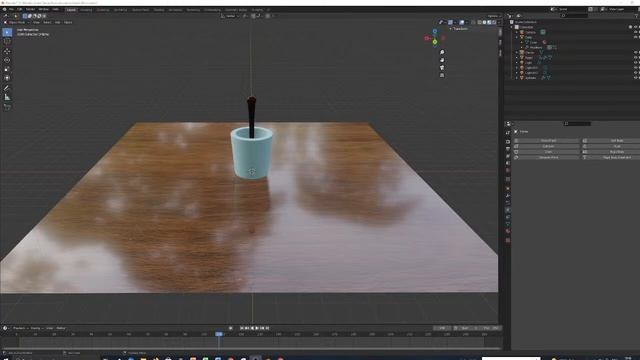Add Force Field physics to object
The height and width of the screenshot is (360, 640).
[548, 140]
